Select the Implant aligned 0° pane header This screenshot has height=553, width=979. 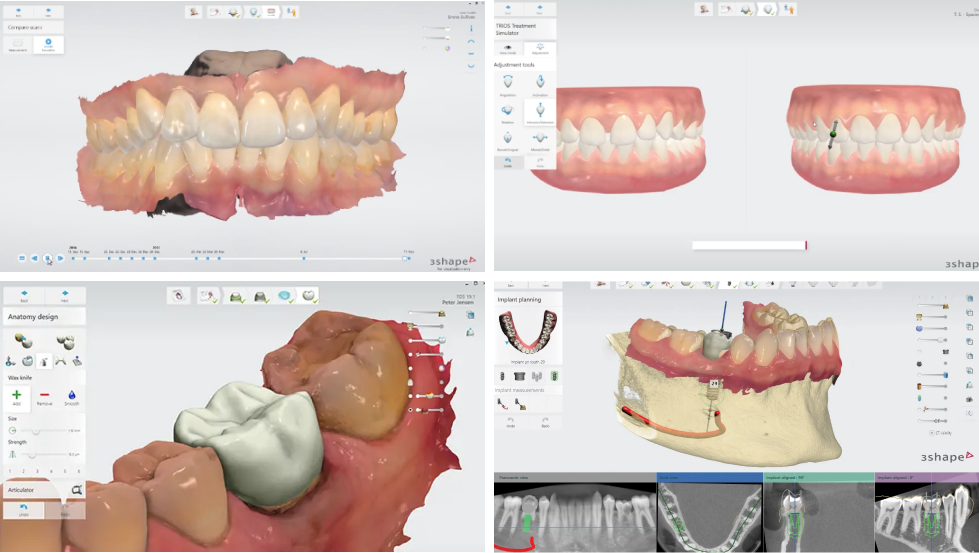927,477
